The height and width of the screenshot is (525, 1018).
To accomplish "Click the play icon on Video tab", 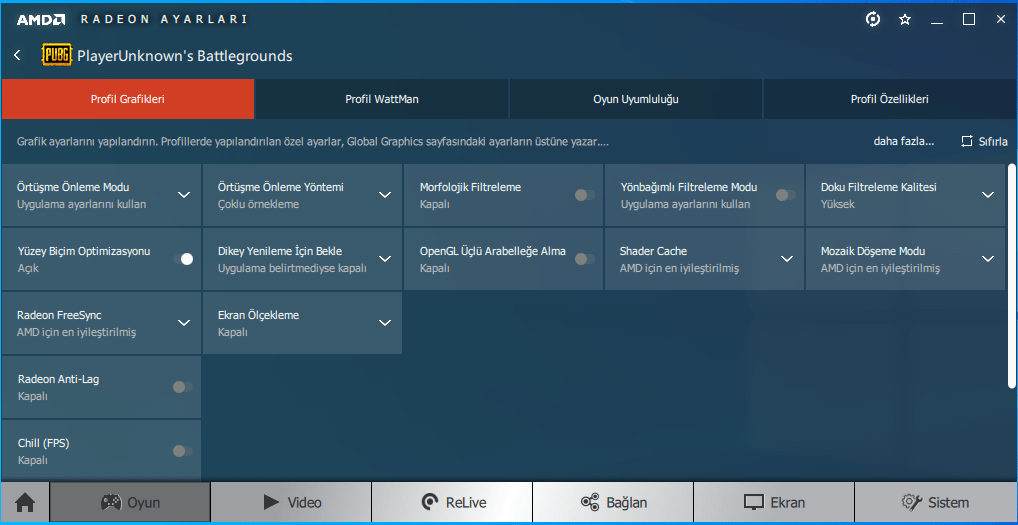I will [x=271, y=502].
